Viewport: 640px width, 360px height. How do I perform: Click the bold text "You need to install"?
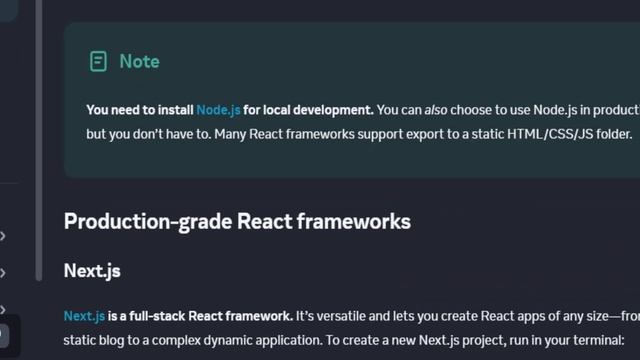click(x=140, y=110)
